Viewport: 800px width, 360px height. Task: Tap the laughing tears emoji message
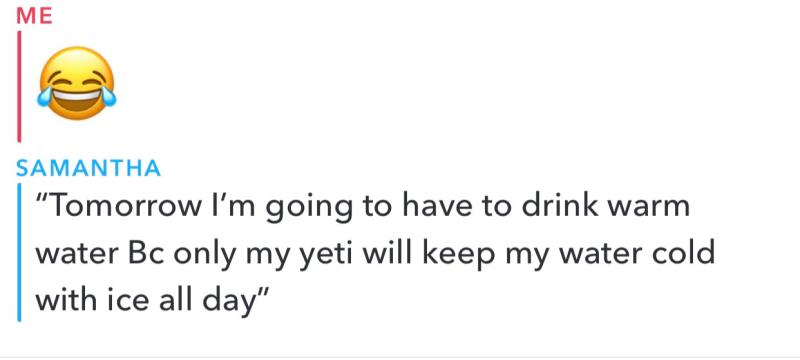77,84
